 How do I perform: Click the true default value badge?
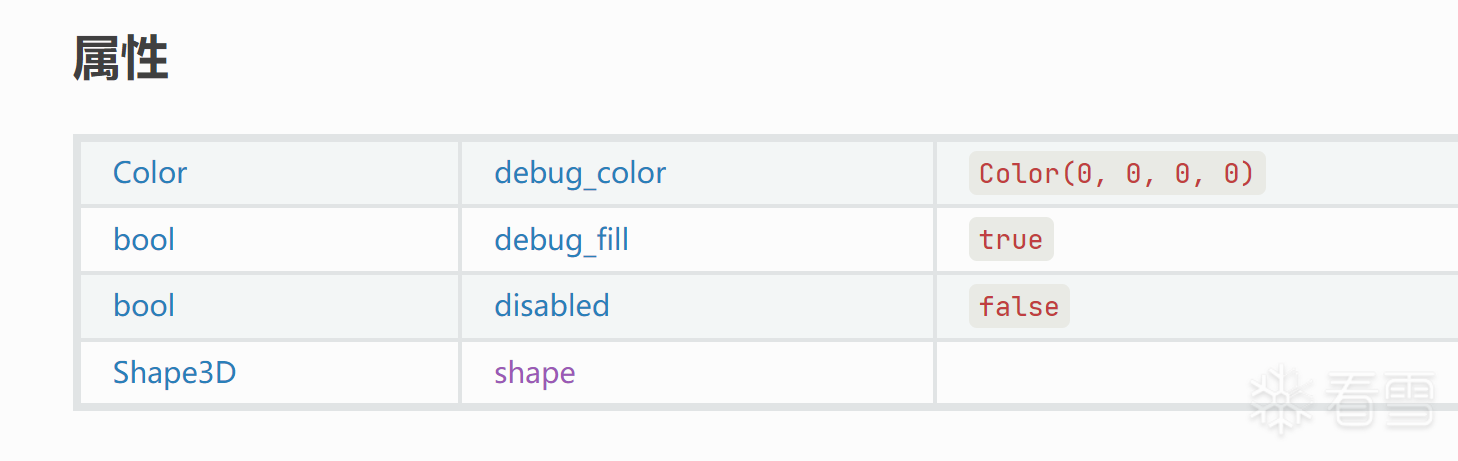[1011, 240]
